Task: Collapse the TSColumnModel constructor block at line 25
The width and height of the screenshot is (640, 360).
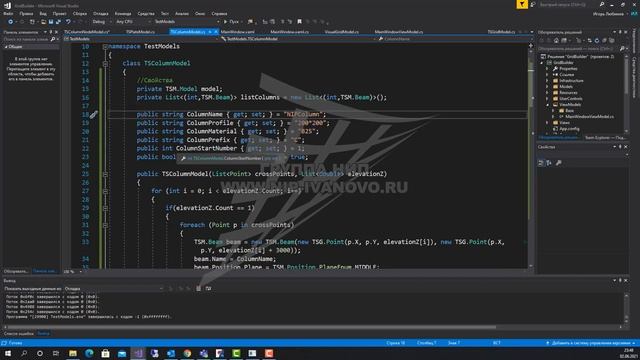Action: (x=105, y=174)
